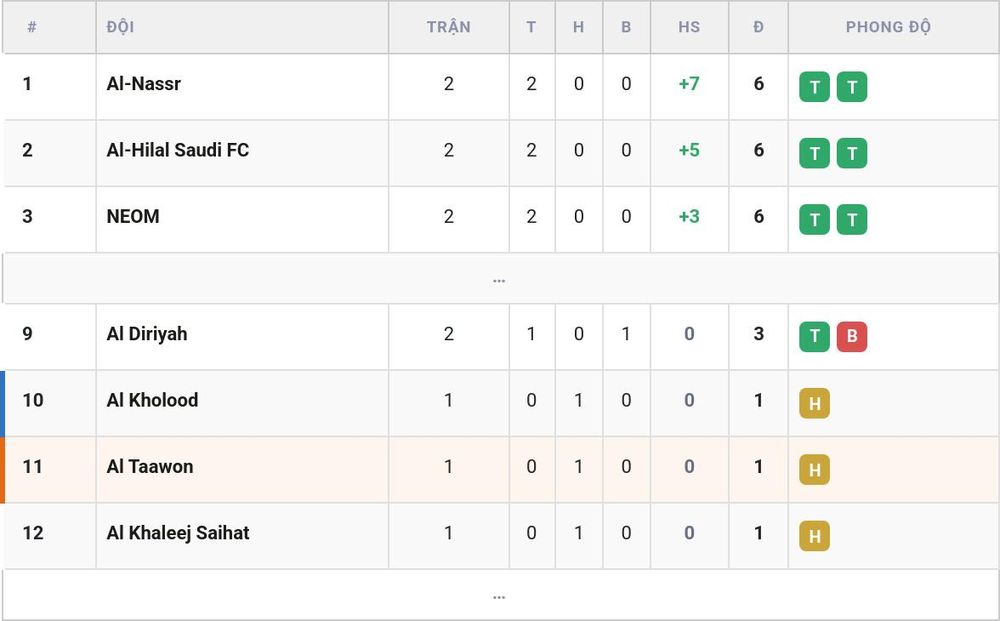Click Al-Nassr's second green T form badge
The image size is (1000, 621).
tap(852, 87)
